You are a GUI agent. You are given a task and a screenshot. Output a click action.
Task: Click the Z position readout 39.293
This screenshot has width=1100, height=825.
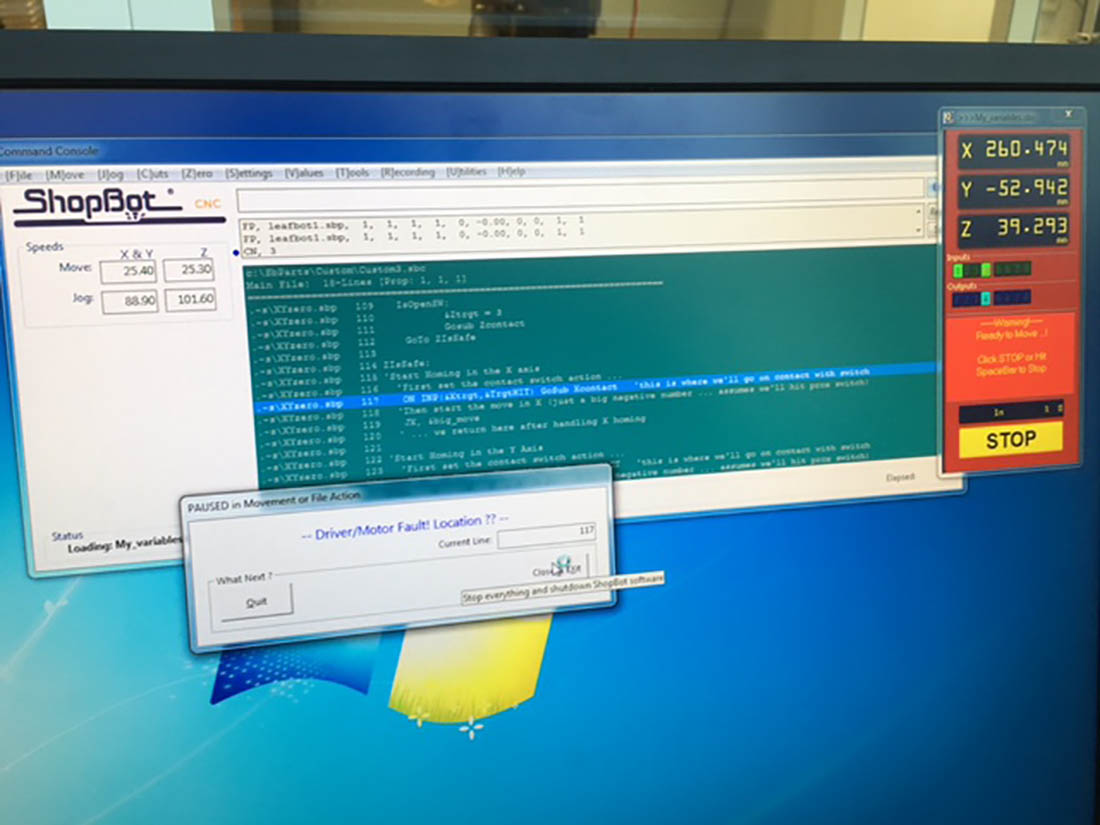(x=1014, y=228)
